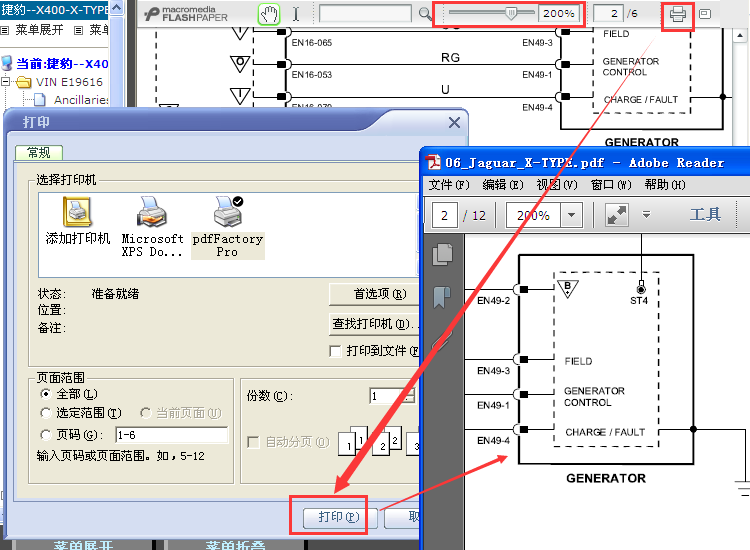The width and height of the screenshot is (750, 550).
Task: Open Adobe Reader bookmarks panel
Action: click(x=443, y=297)
